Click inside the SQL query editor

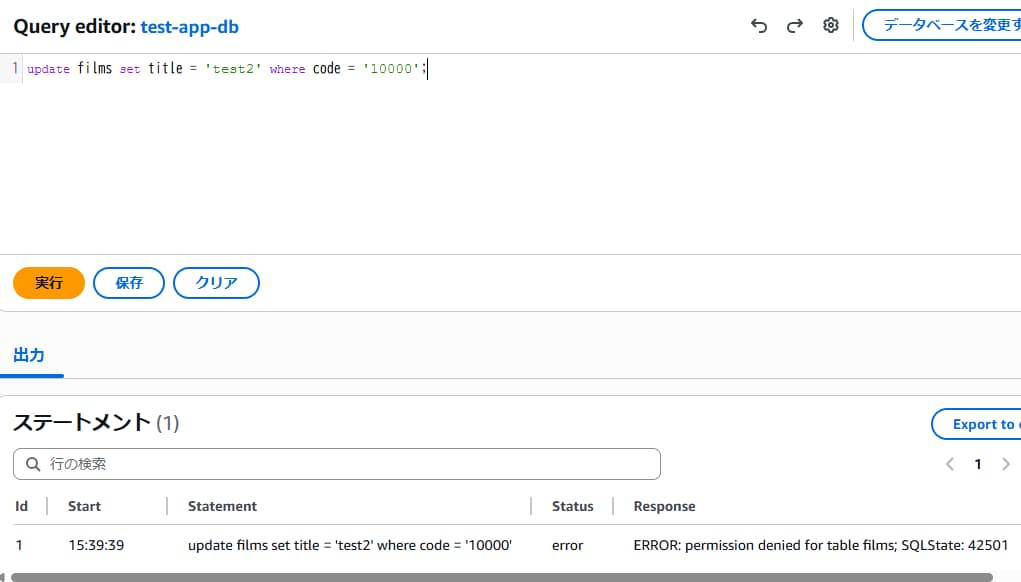pos(500,150)
